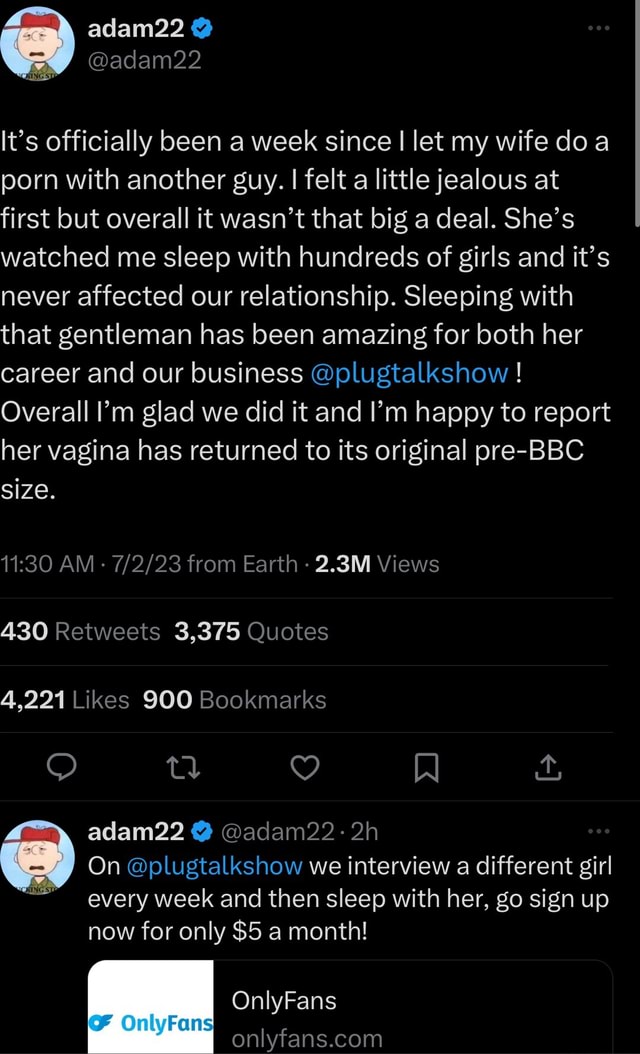Screen dimensions: 640x1054
Task: Click verified badge next to top adam22
Action: pyautogui.click(x=202, y=28)
